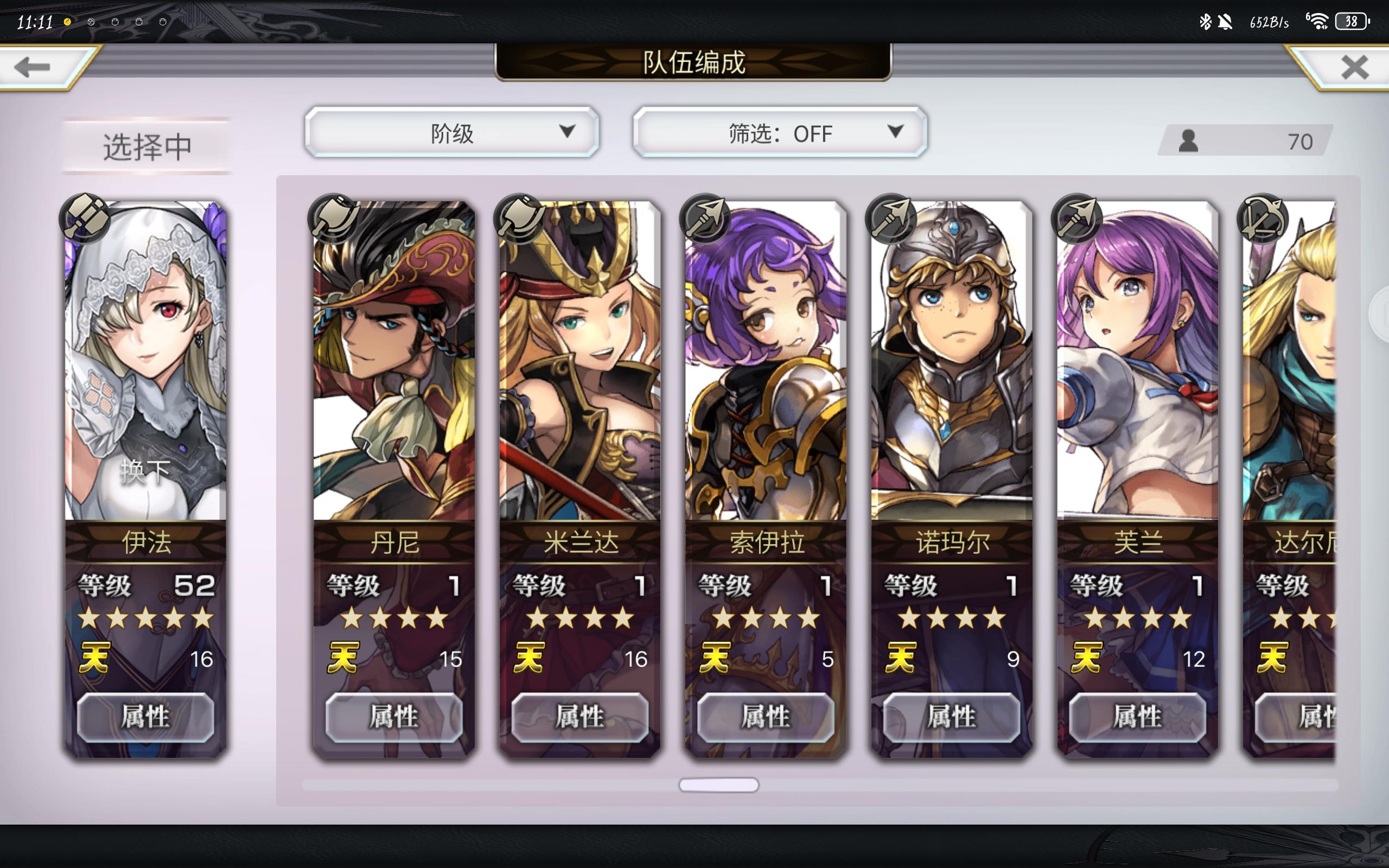Click the bow class icon on 达尔's card
The image size is (1389, 868).
1263,218
